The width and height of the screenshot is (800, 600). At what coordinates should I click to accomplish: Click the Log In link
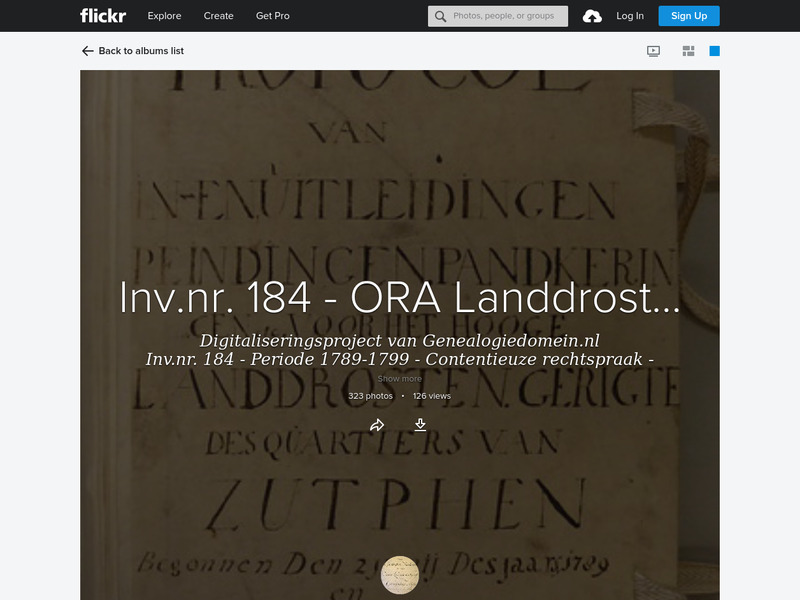[631, 15]
